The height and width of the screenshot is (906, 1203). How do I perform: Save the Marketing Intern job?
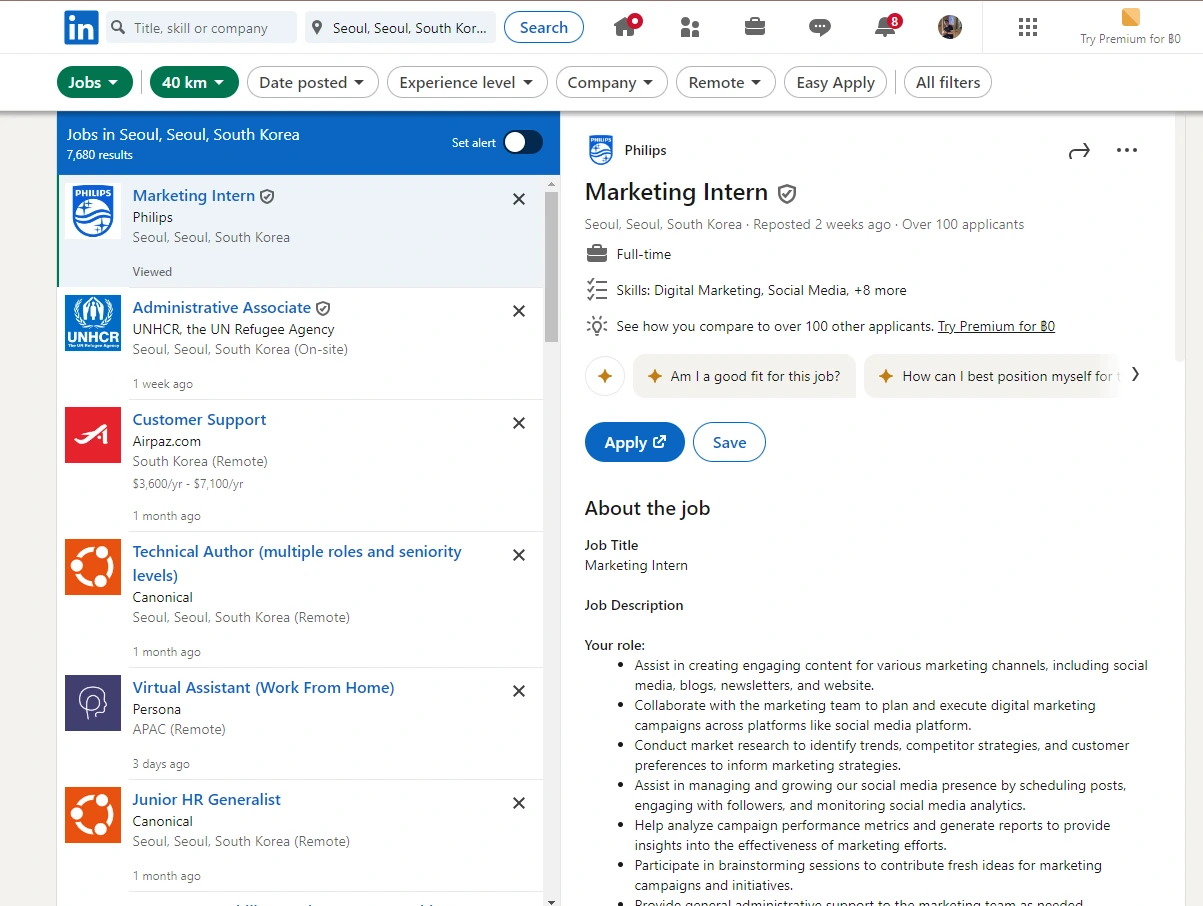click(729, 442)
